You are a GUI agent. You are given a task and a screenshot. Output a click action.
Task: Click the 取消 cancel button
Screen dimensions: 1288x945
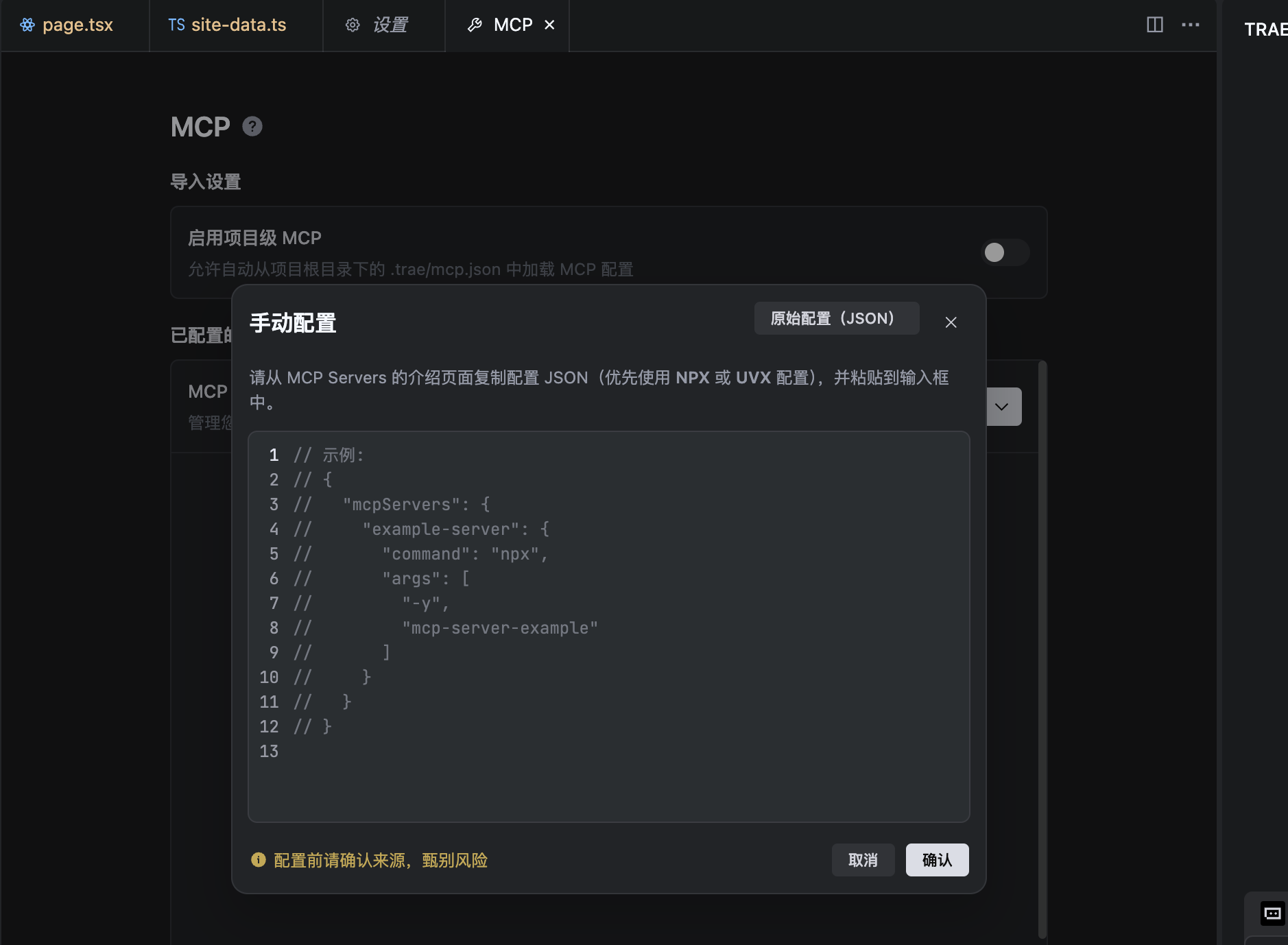click(863, 860)
